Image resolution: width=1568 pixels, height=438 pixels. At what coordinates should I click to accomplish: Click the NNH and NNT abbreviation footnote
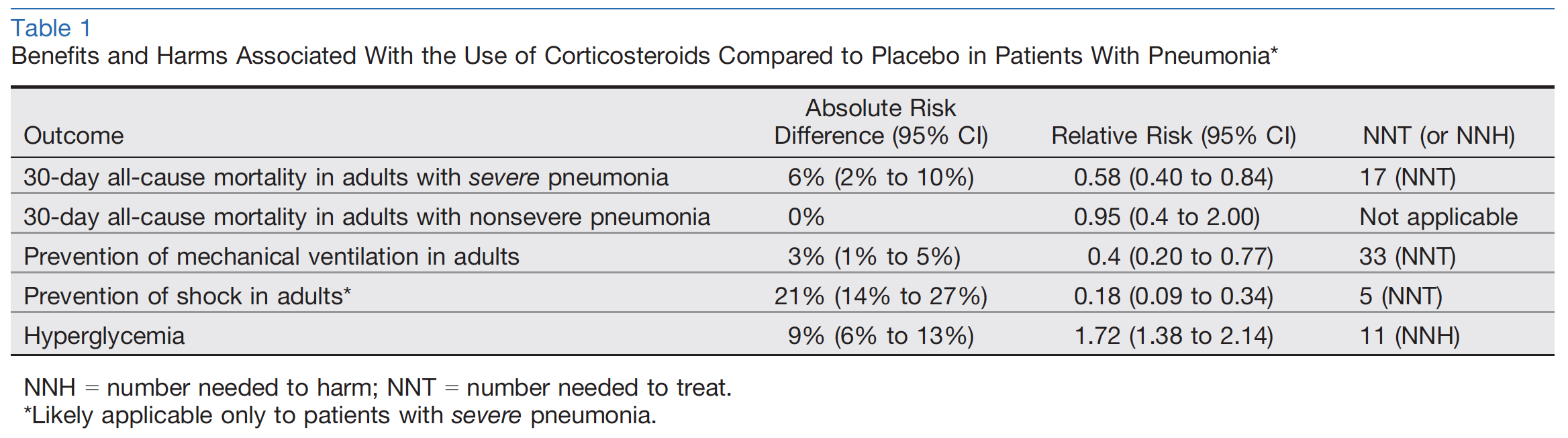coord(378,388)
